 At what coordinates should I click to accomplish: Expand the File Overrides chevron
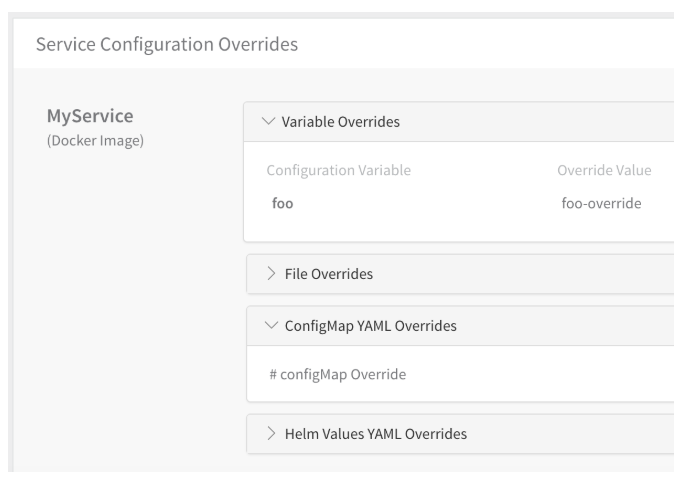[x=271, y=274]
